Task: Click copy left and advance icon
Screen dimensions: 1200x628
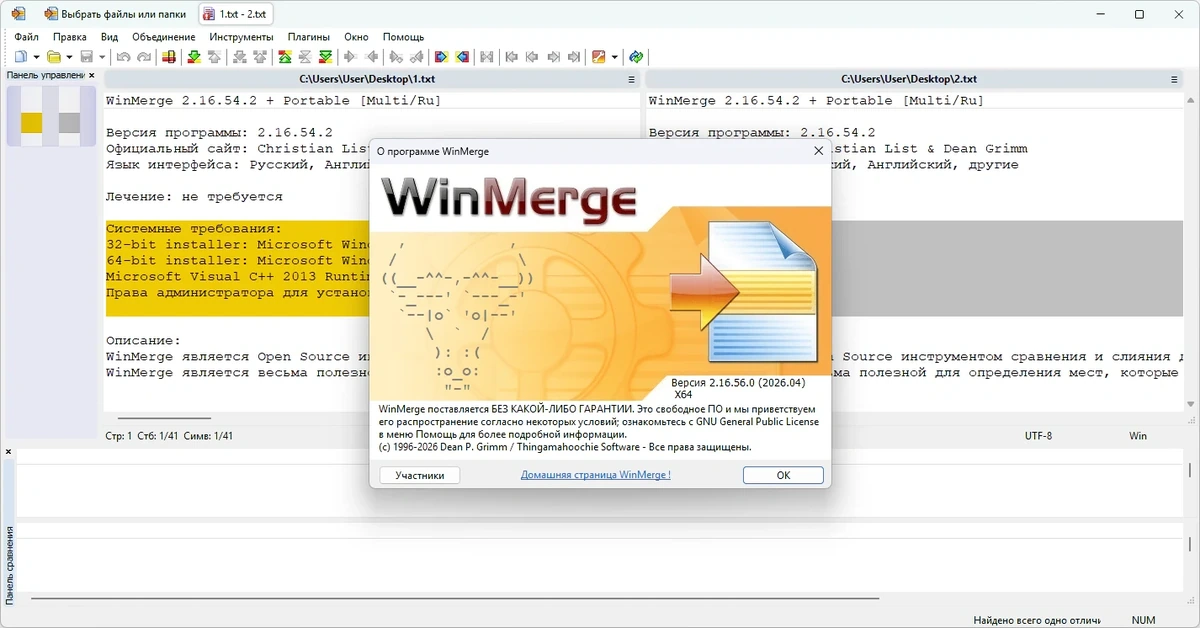Action: 418,57
